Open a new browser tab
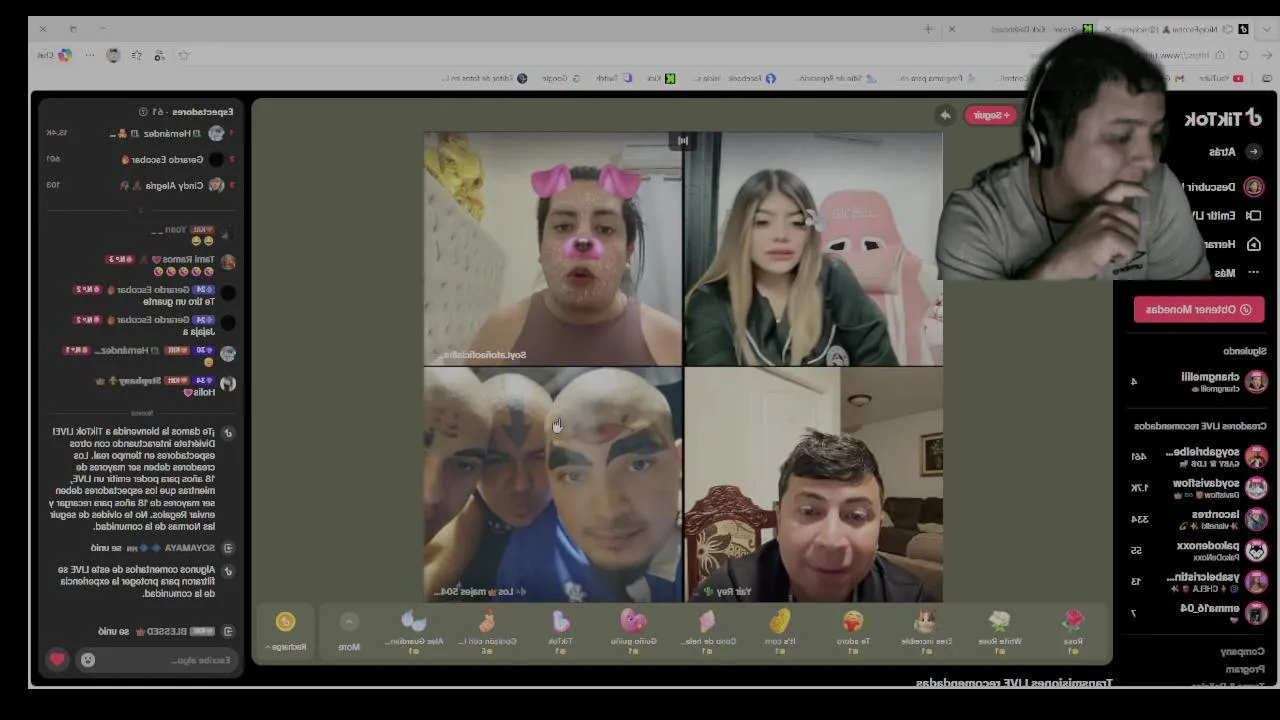1280x720 pixels. tap(928, 29)
